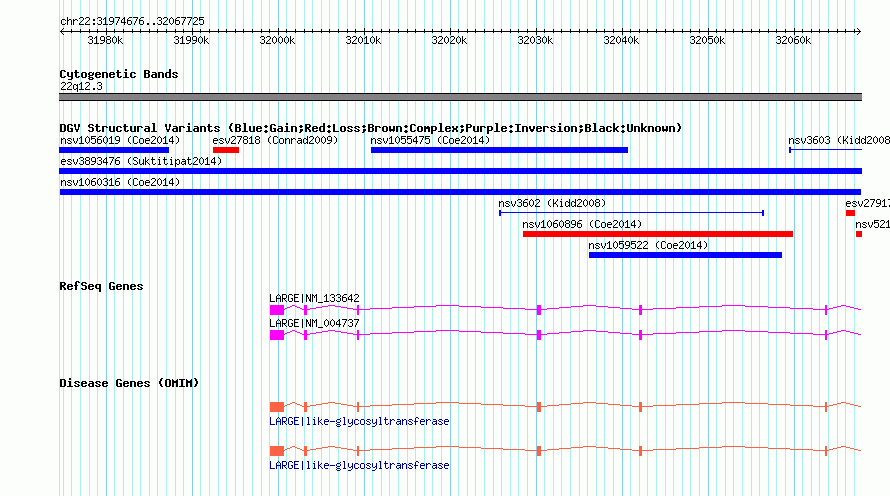Select the red nsv1060896 loss bar
Viewport: 890px width, 496px height.
[x=658, y=234]
